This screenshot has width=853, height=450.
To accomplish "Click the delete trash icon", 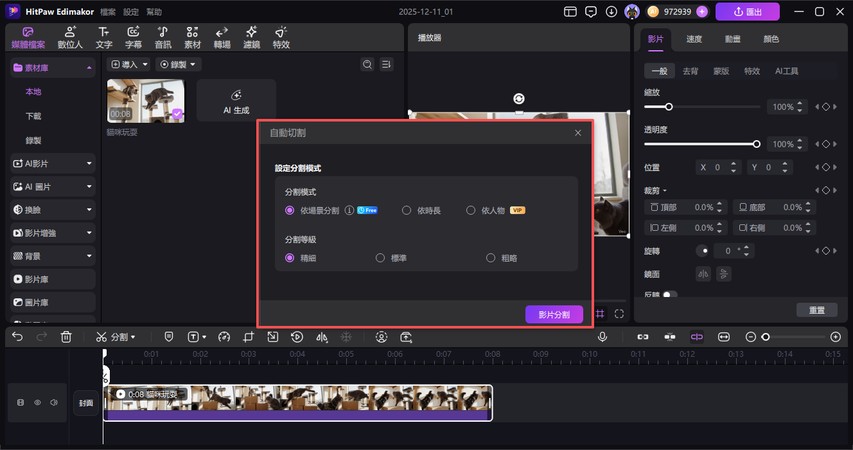I will (66, 337).
